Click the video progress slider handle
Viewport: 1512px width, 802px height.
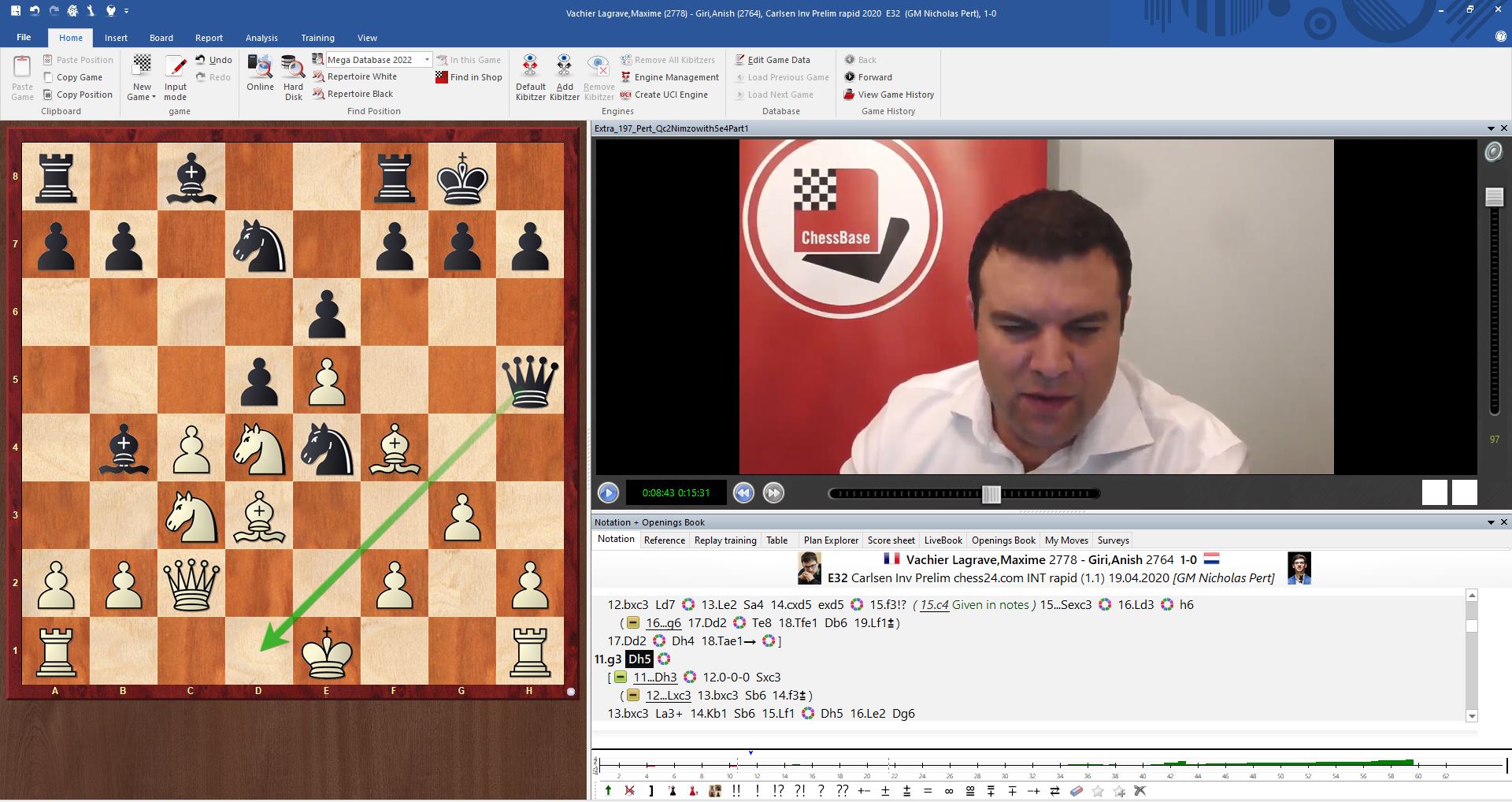pyautogui.click(x=991, y=494)
